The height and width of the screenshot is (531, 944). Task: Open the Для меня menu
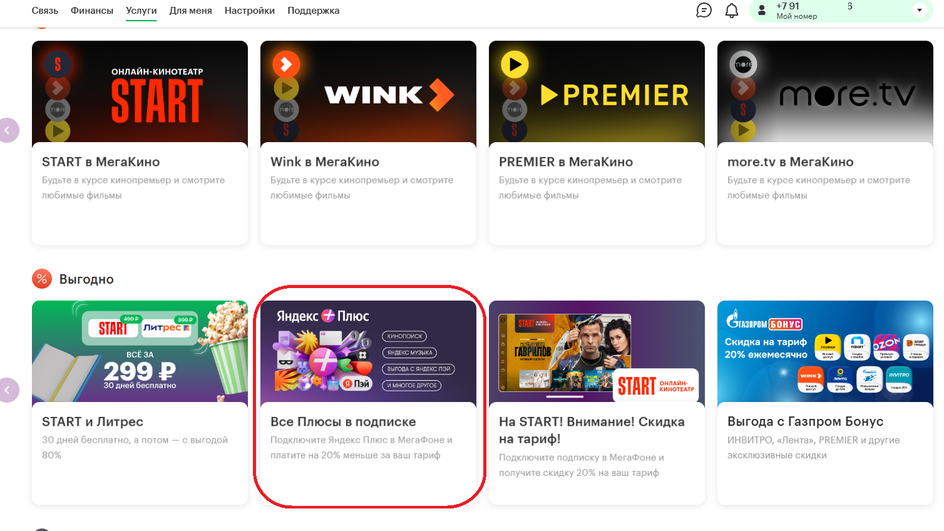click(190, 10)
